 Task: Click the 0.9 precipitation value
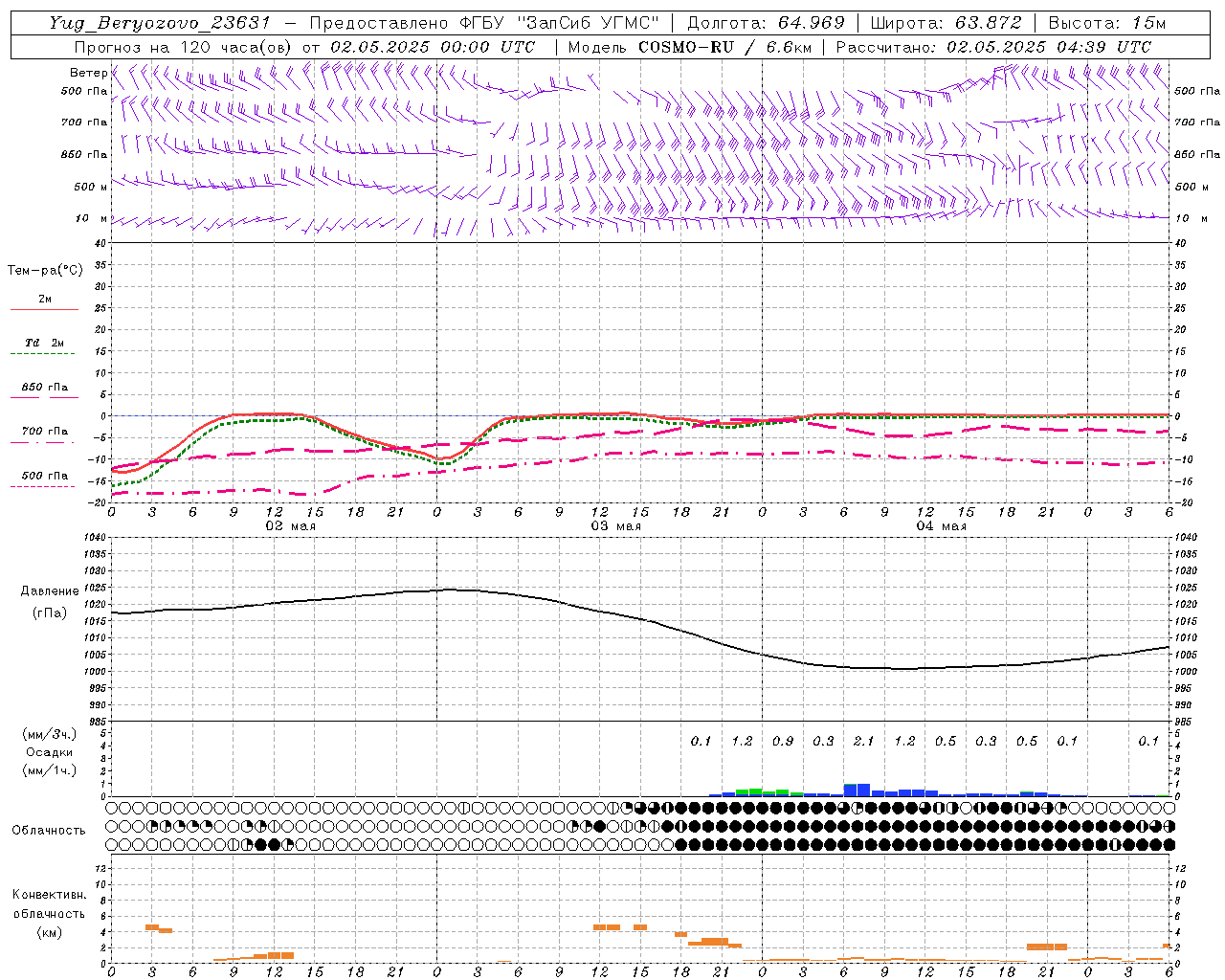(x=782, y=741)
